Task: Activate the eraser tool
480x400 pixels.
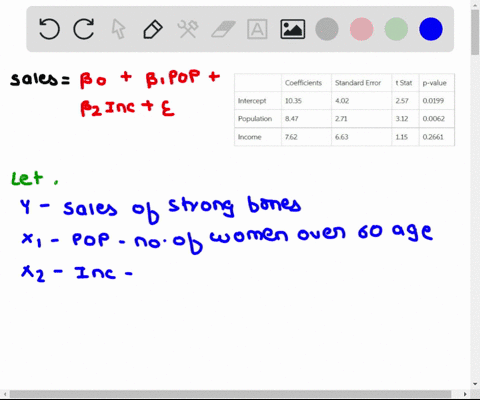Action: 223,29
